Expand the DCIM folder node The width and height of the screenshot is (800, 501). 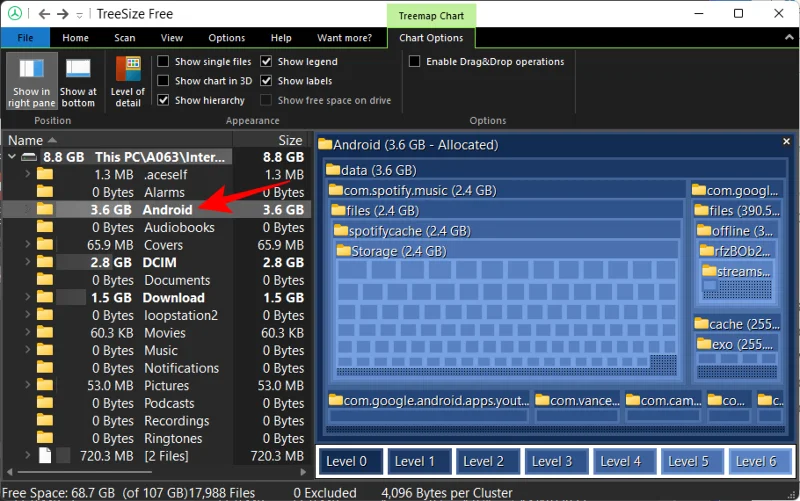click(x=27, y=262)
